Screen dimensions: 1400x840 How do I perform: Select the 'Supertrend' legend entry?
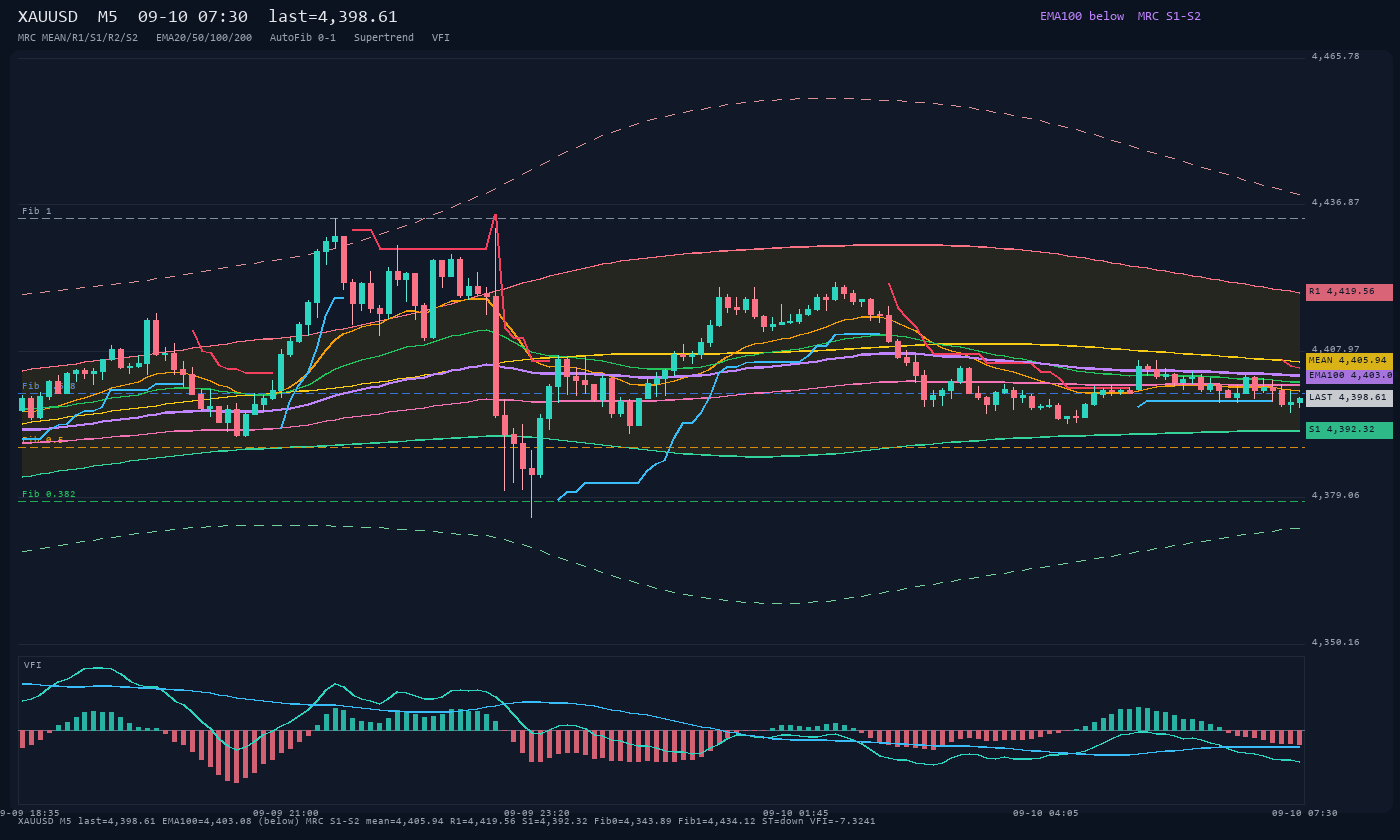[383, 37]
